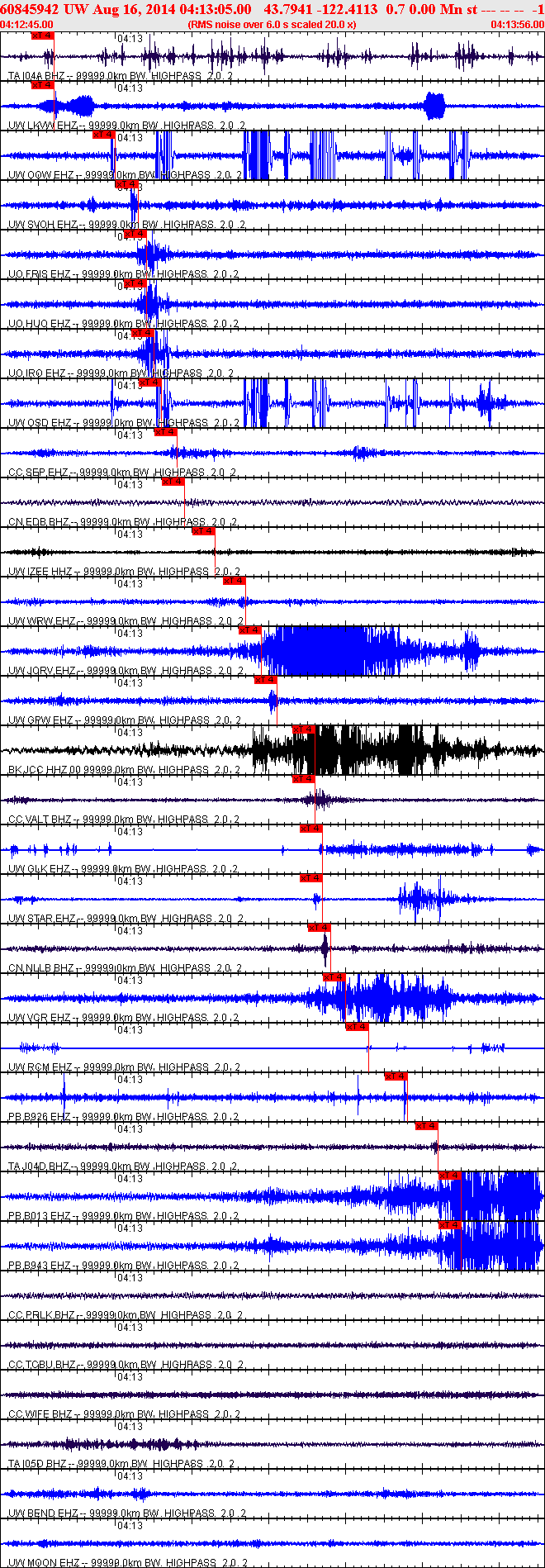Screen dimensions: 545x1568
Task: Select the red pick marker on UW GPW trace
Action: click(265, 679)
